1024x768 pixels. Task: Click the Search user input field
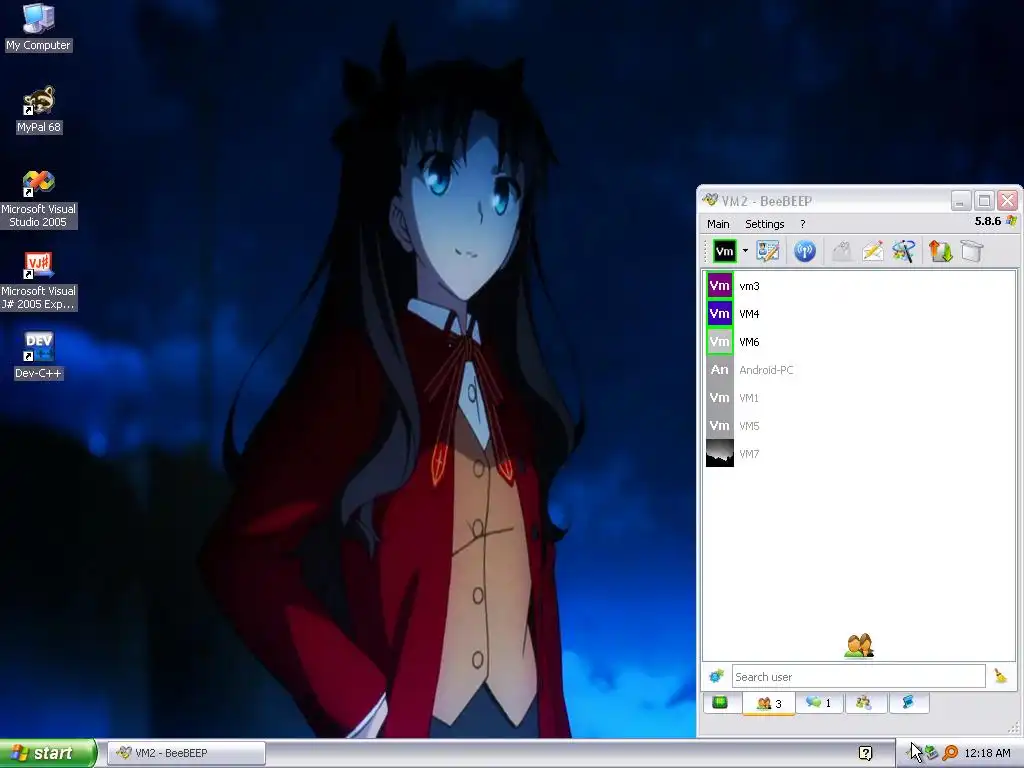[858, 677]
